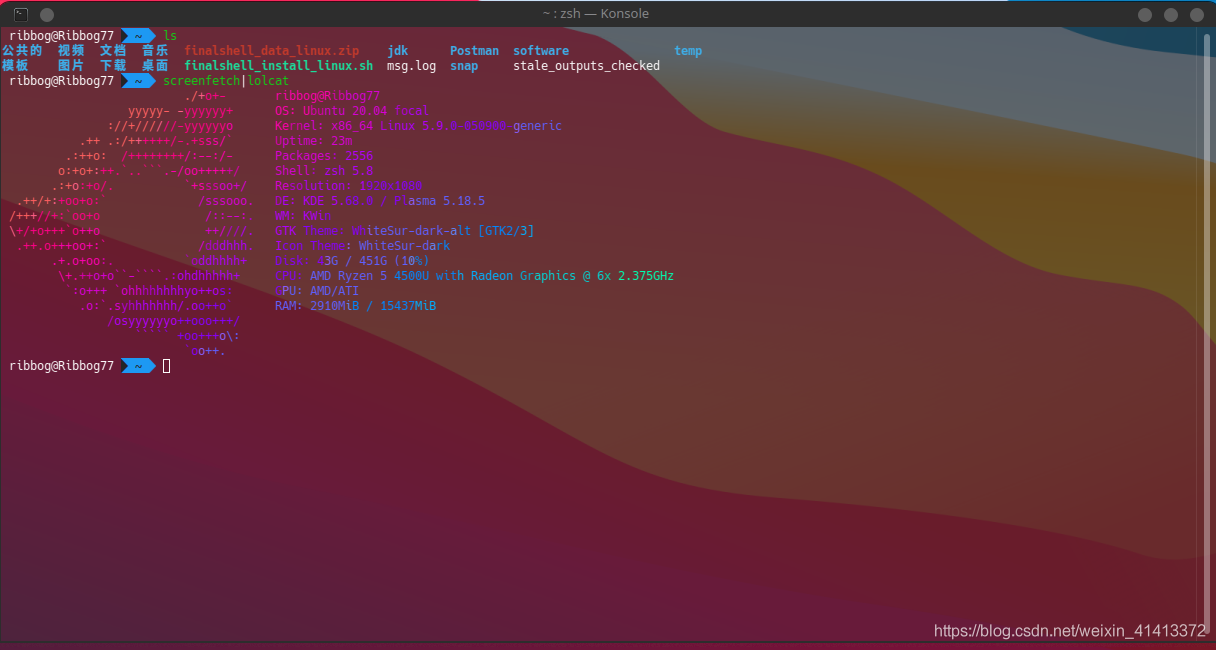Click the 'ls' command text

(170, 36)
